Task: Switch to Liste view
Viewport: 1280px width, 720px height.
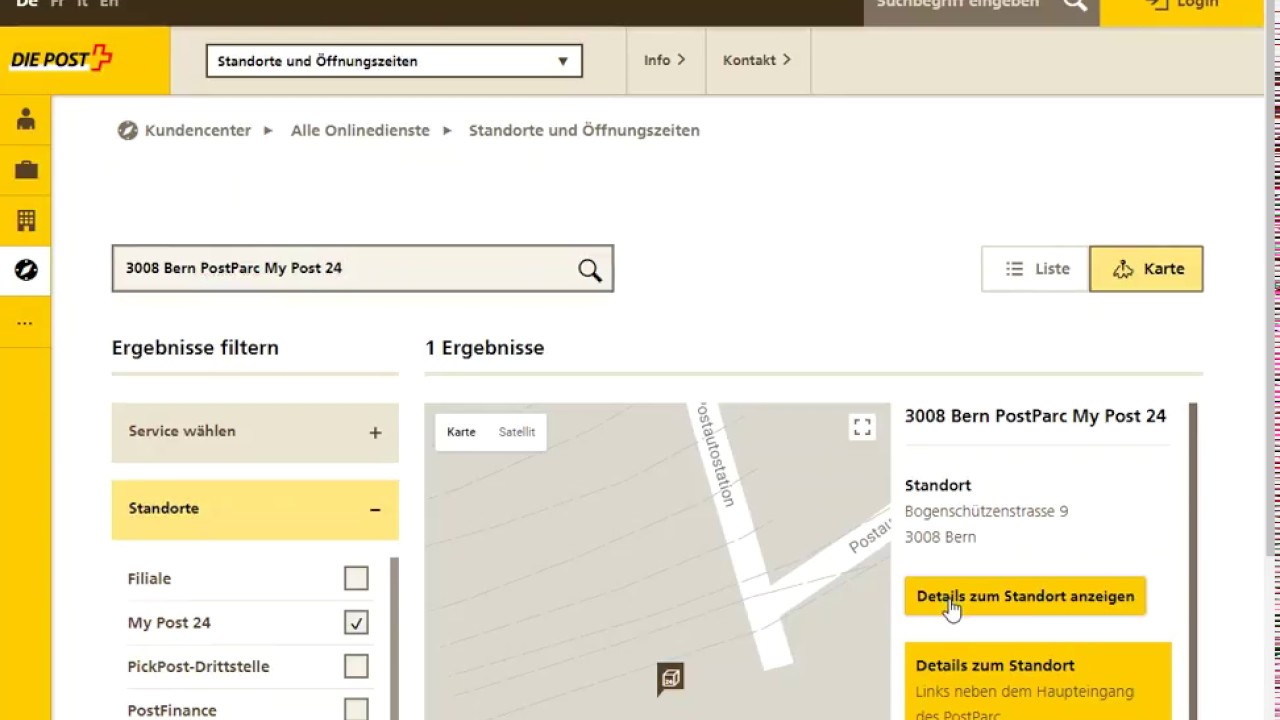Action: click(x=1036, y=269)
